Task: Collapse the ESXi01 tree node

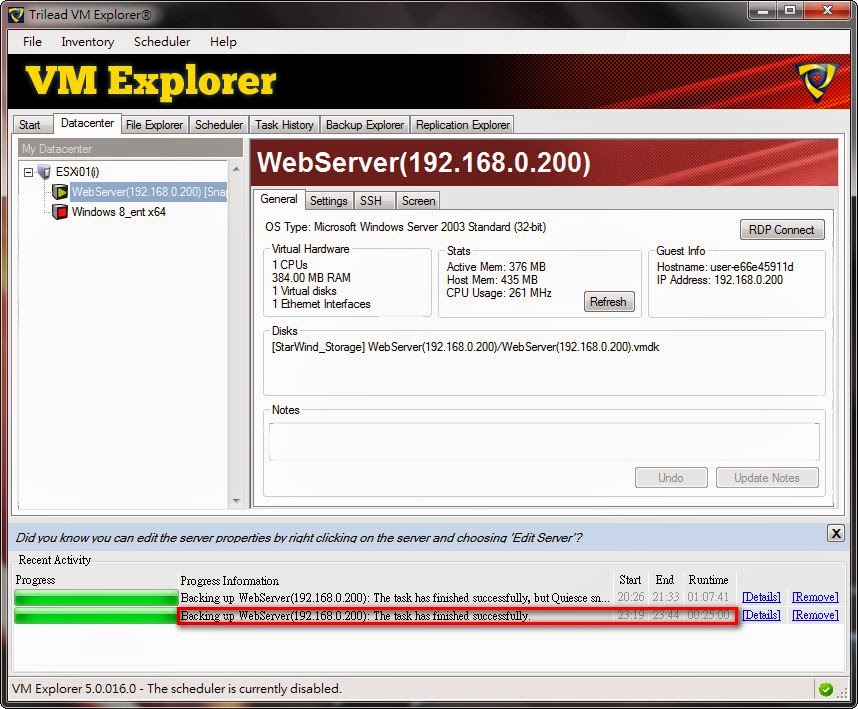Action: (x=28, y=172)
